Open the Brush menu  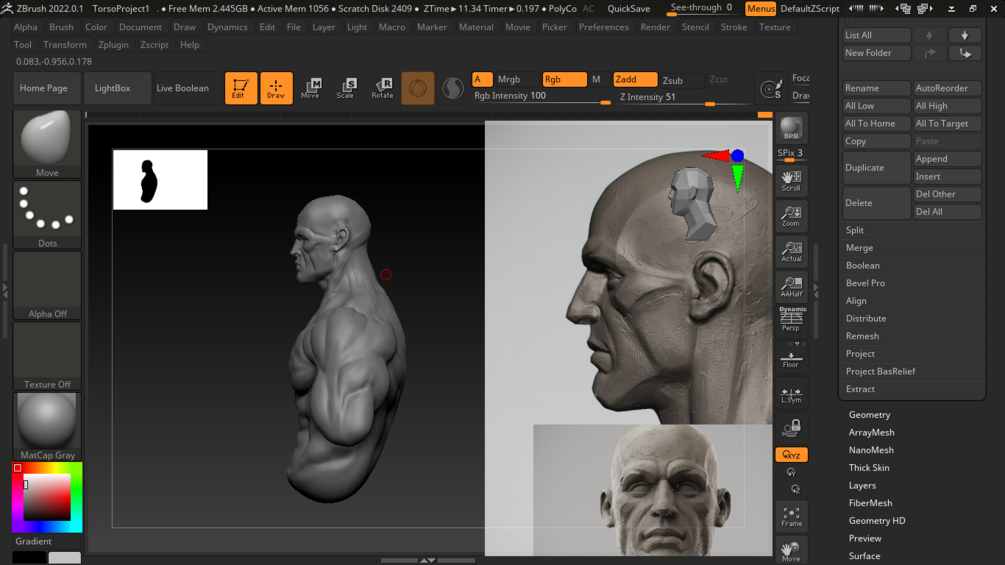click(x=61, y=27)
